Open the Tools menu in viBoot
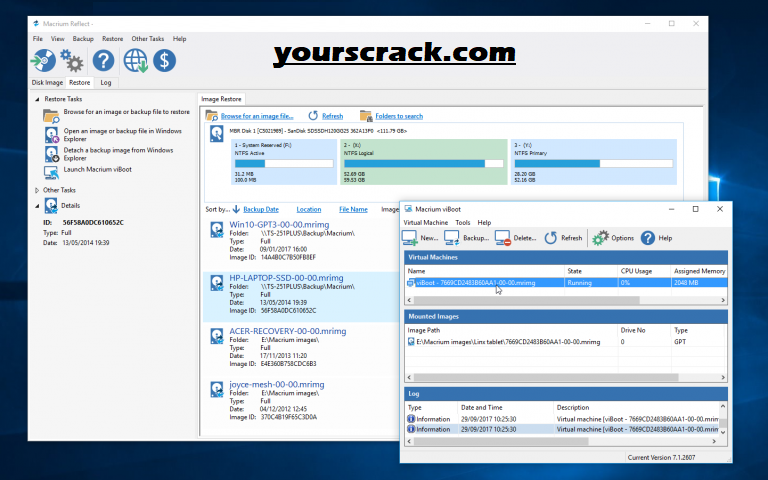 (463, 222)
